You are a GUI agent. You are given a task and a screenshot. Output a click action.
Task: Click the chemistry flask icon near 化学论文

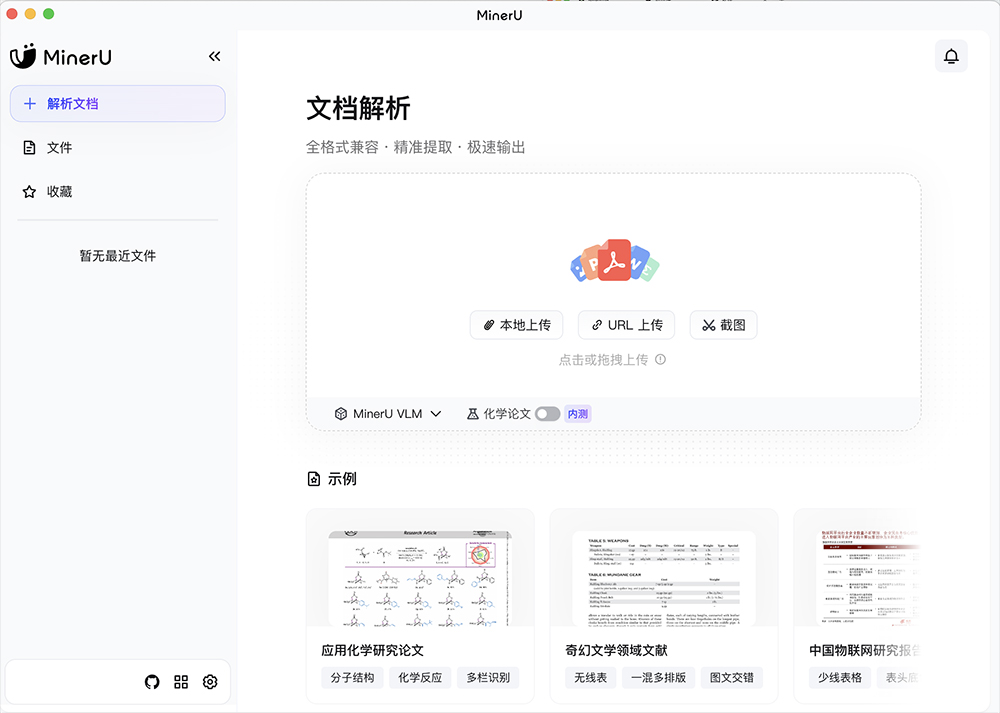coord(474,412)
